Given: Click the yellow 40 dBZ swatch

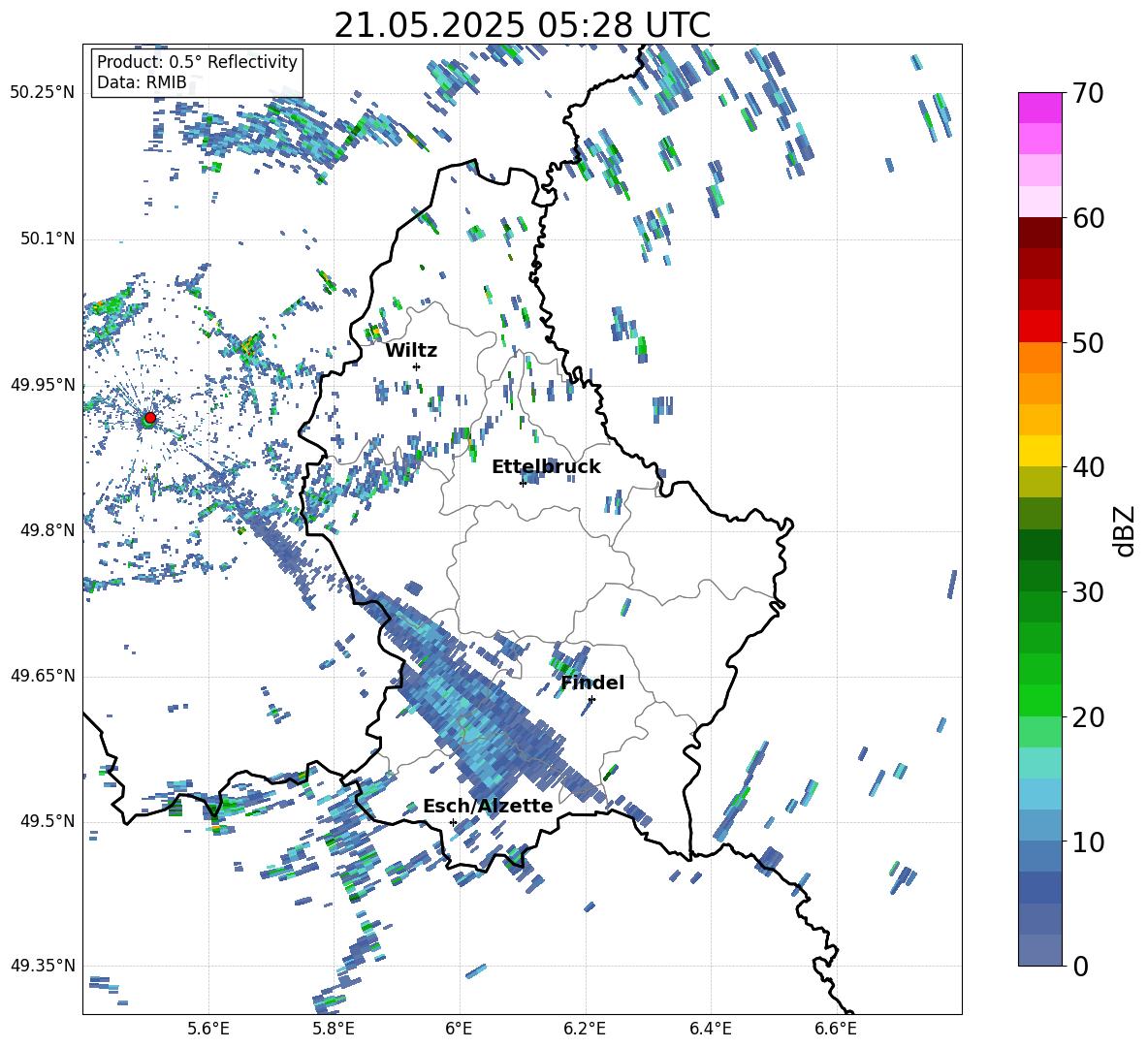Looking at the screenshot, I should [x=1039, y=451].
